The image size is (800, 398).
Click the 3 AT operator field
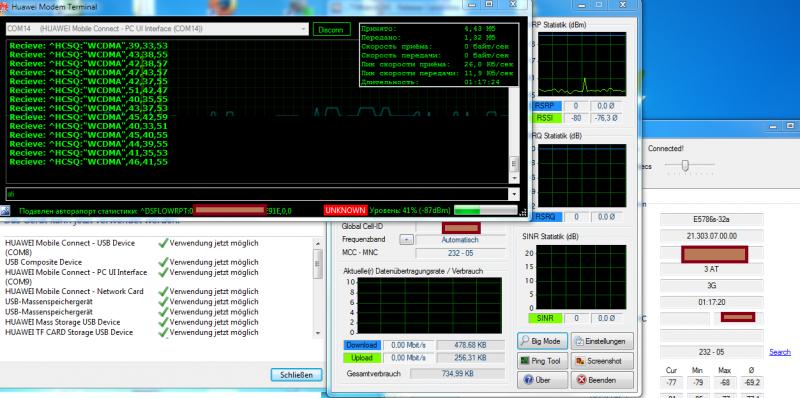tap(712, 269)
